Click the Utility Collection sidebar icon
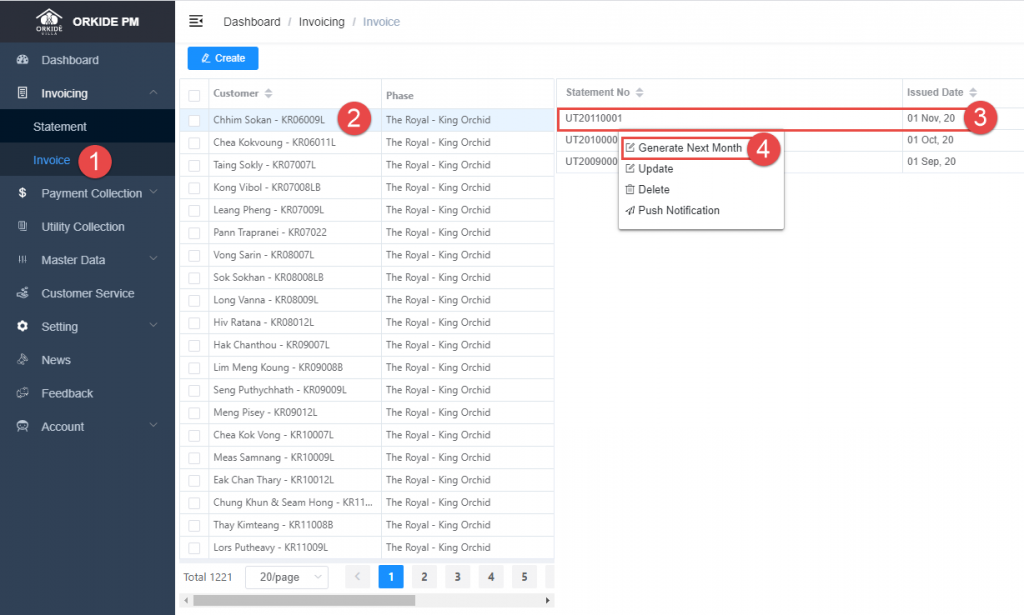Viewport: 1024px width, 615px height. coord(22,227)
